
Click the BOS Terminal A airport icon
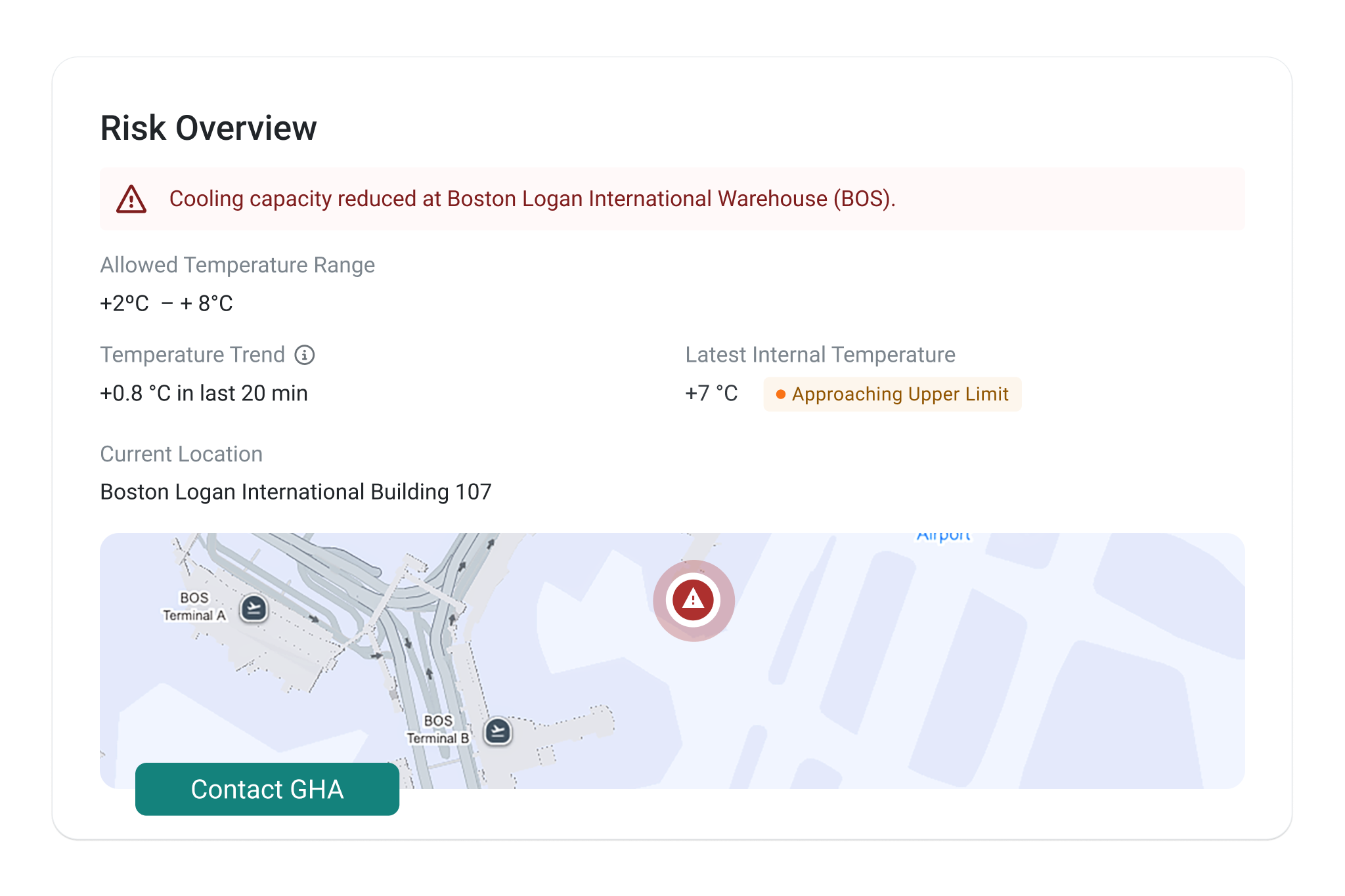[x=254, y=608]
